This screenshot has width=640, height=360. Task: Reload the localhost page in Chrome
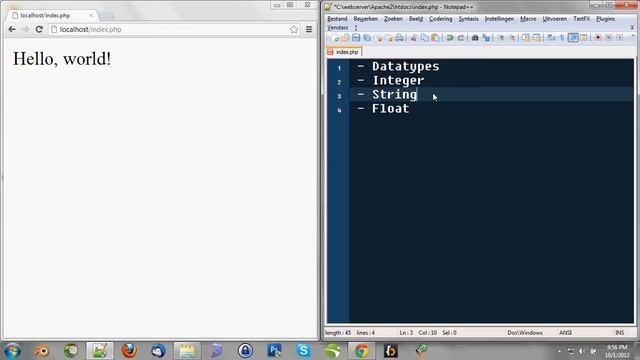click(x=39, y=29)
